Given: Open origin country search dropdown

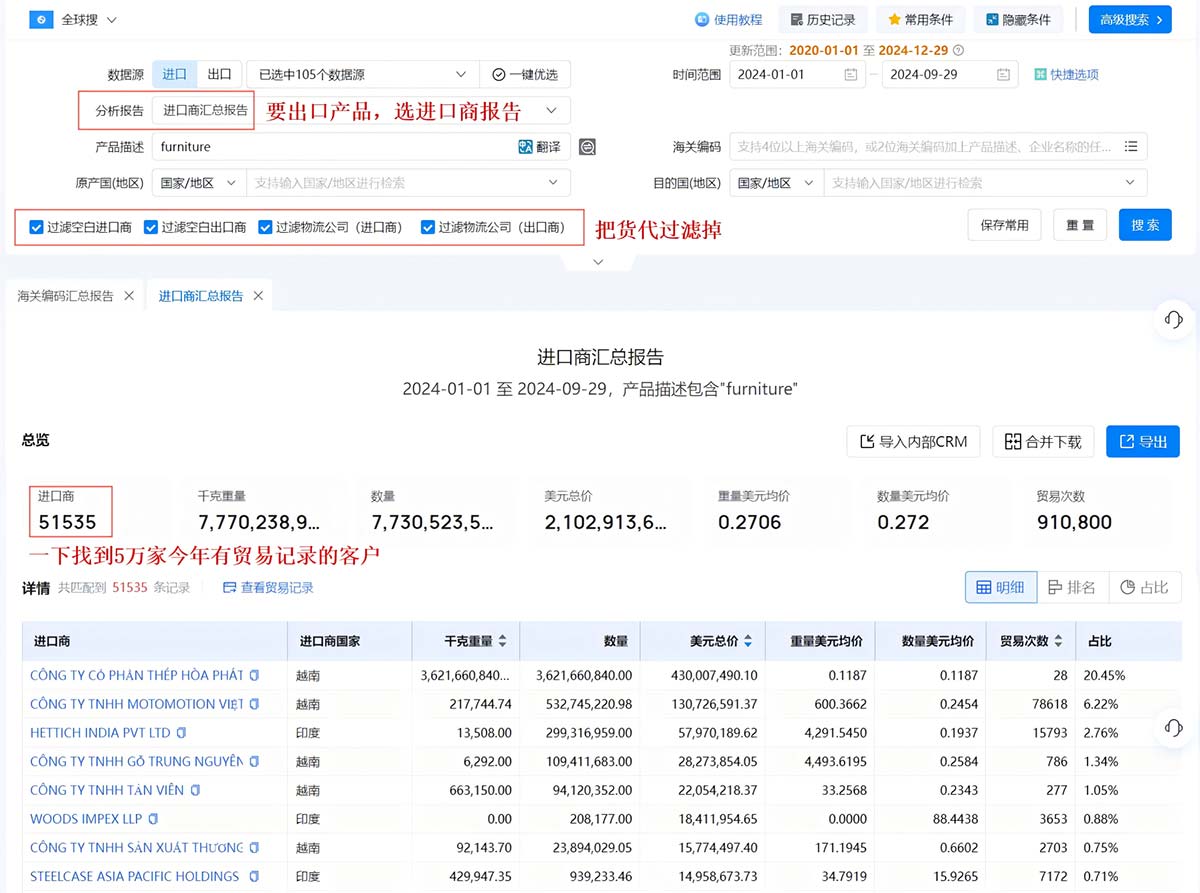Looking at the screenshot, I should point(408,183).
